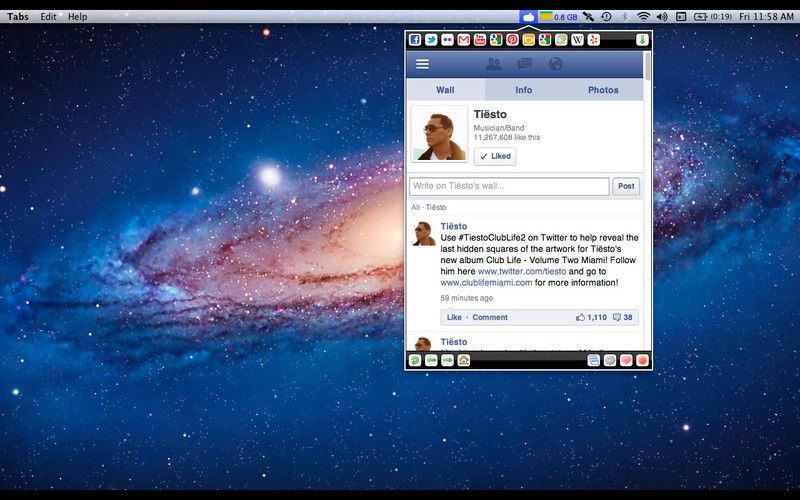The image size is (800, 500).
Task: Open the Wikipedia shortcut icon
Action: tap(577, 40)
